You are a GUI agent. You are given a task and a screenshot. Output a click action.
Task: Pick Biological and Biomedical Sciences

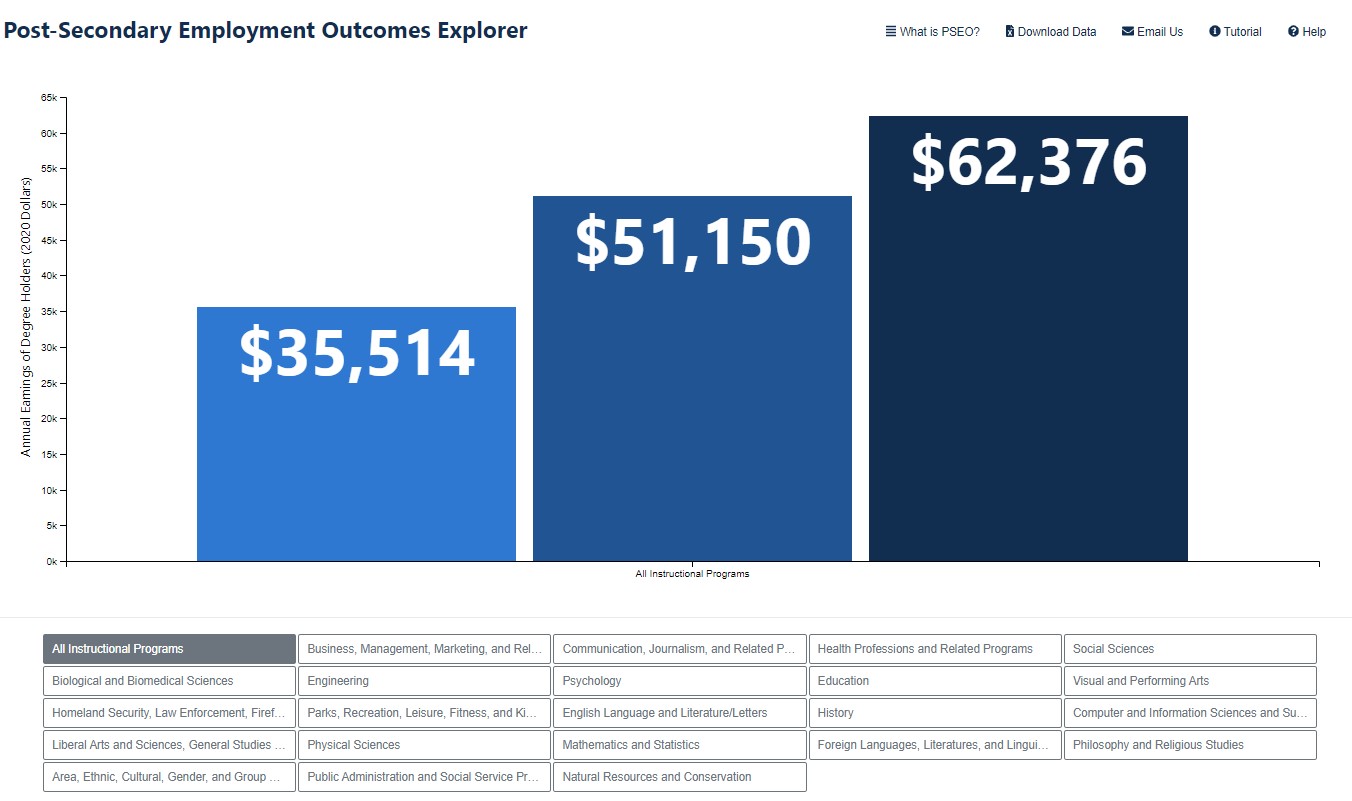(169, 681)
